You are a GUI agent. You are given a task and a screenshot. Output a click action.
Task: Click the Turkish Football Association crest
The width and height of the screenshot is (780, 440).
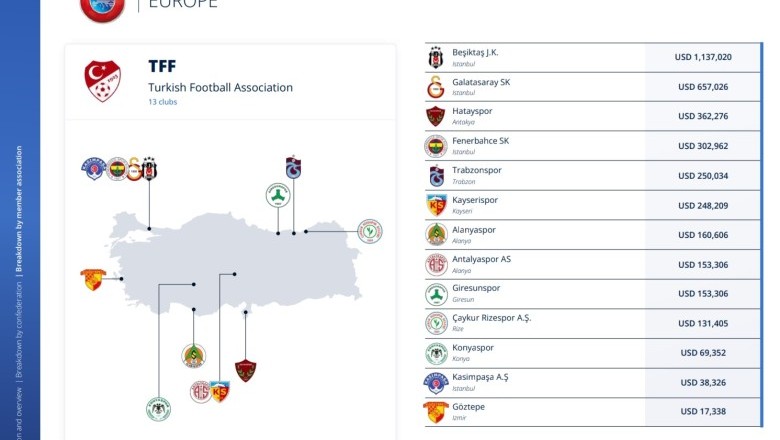coord(102,82)
